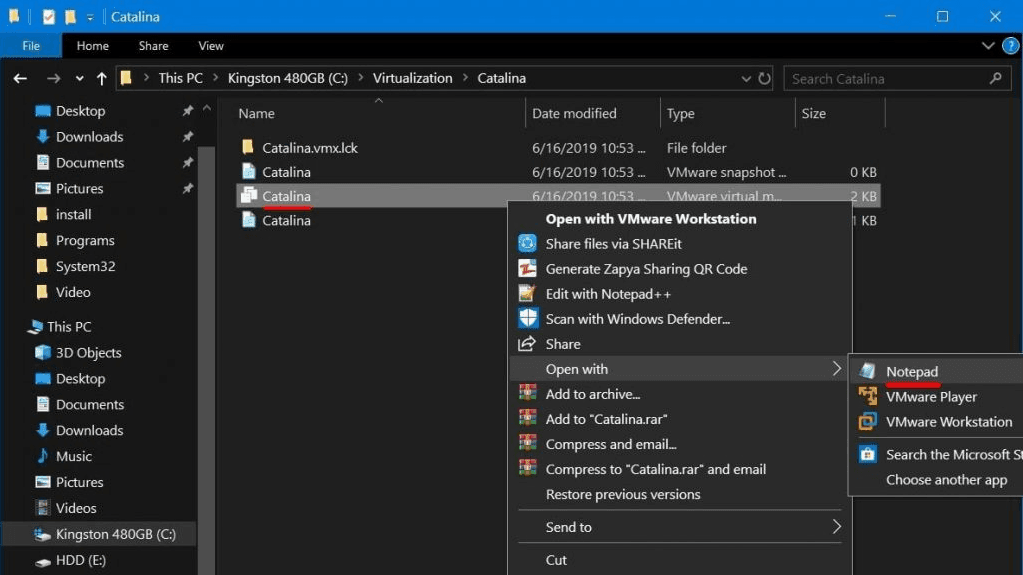
Task: Open the View ribbon tab
Action: click(x=211, y=46)
